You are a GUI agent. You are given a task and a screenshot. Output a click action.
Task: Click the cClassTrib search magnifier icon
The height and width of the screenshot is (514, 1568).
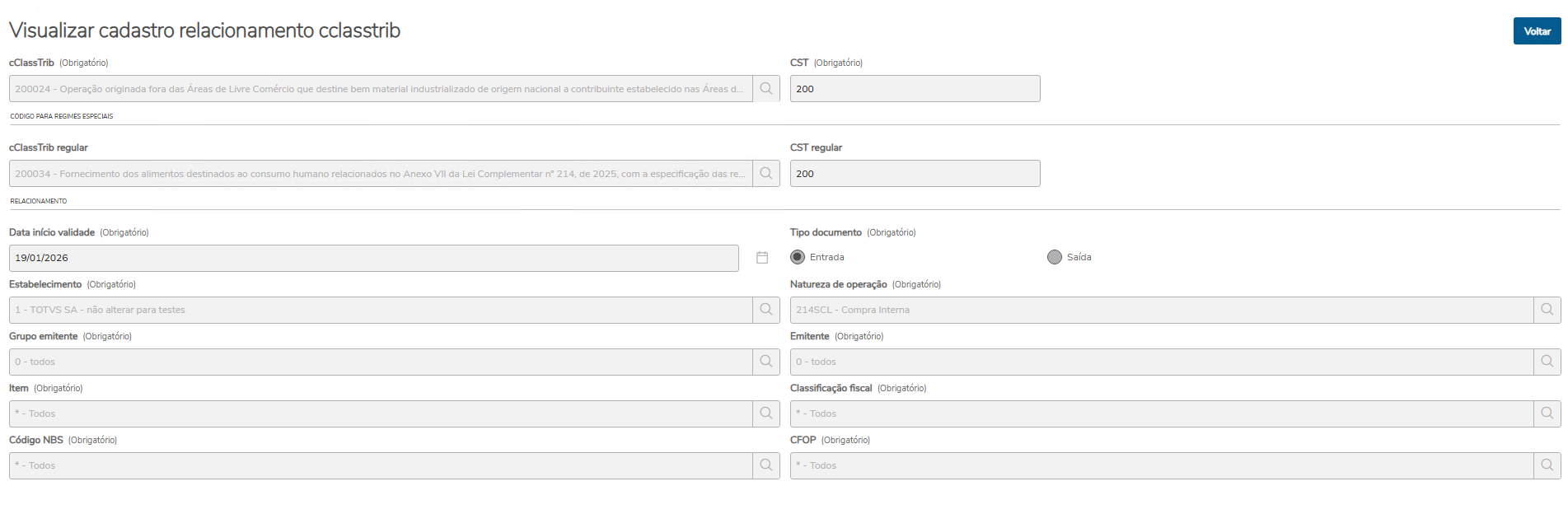[x=766, y=89]
